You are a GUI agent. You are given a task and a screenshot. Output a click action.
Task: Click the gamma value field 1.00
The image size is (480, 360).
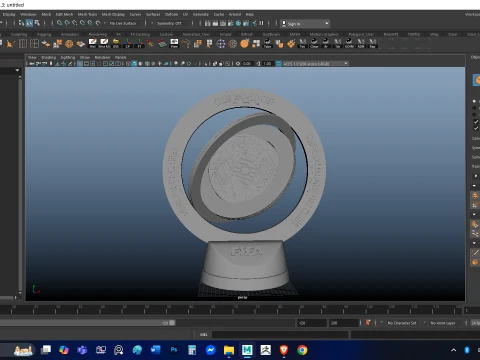coord(267,63)
